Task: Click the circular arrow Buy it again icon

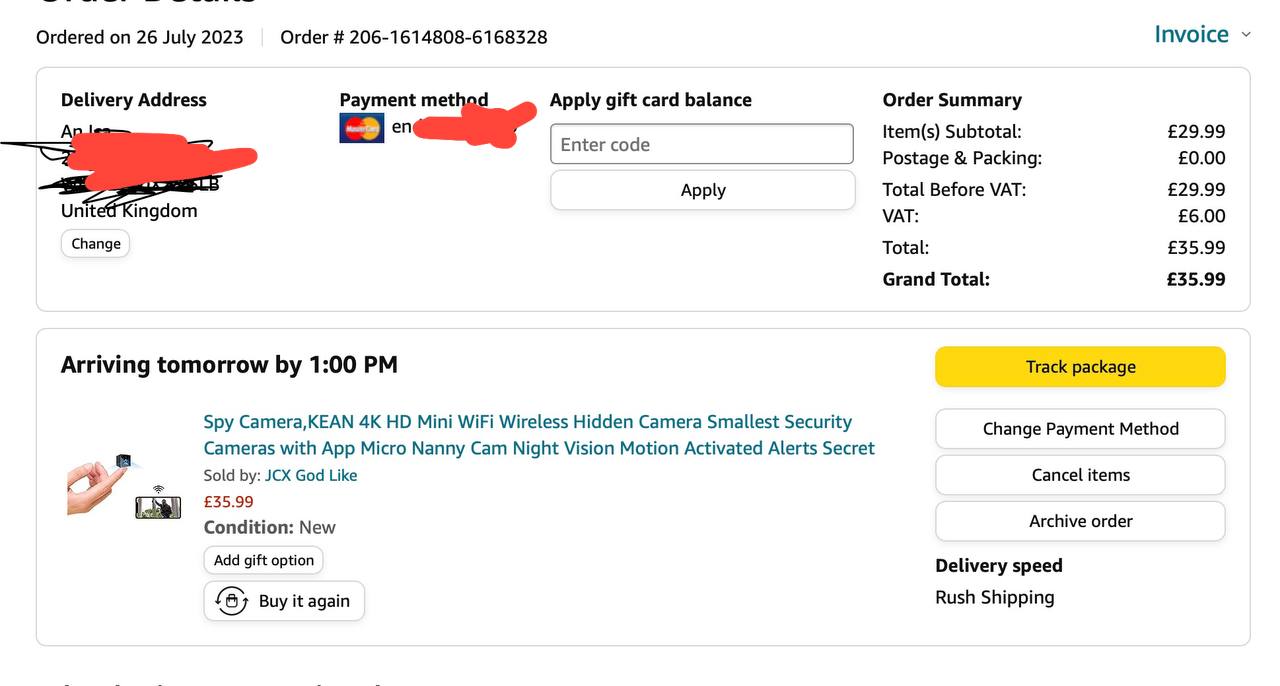Action: coord(232,601)
